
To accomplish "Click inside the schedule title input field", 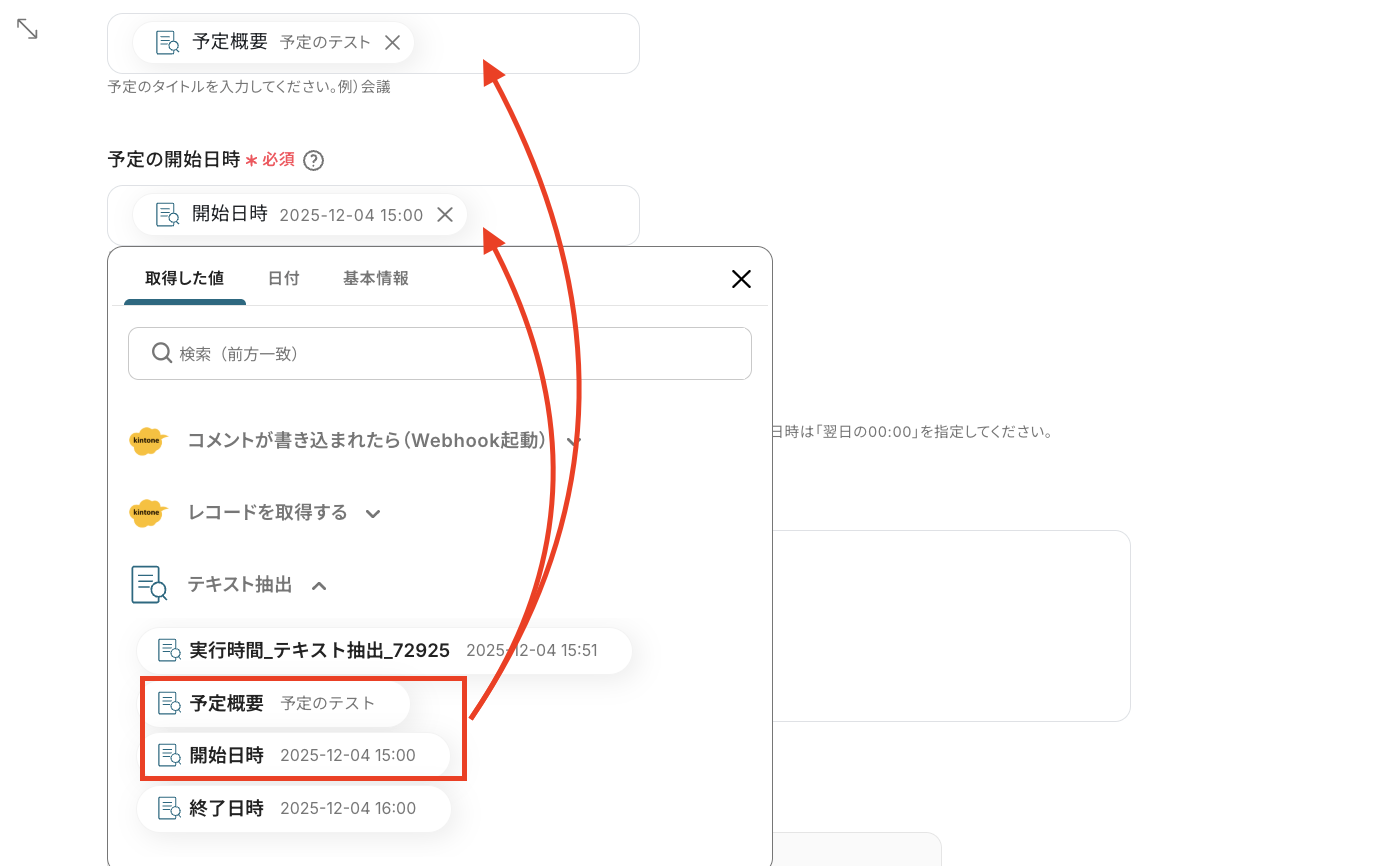I will 373,43.
